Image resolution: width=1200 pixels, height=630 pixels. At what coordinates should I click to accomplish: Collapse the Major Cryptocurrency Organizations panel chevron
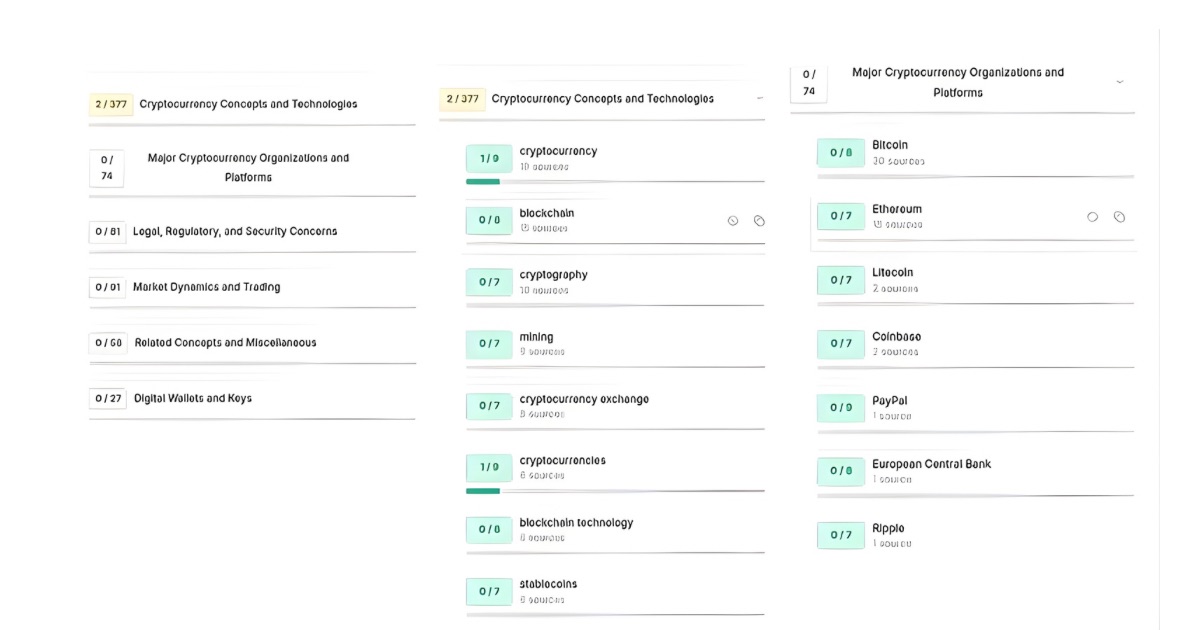(1119, 81)
